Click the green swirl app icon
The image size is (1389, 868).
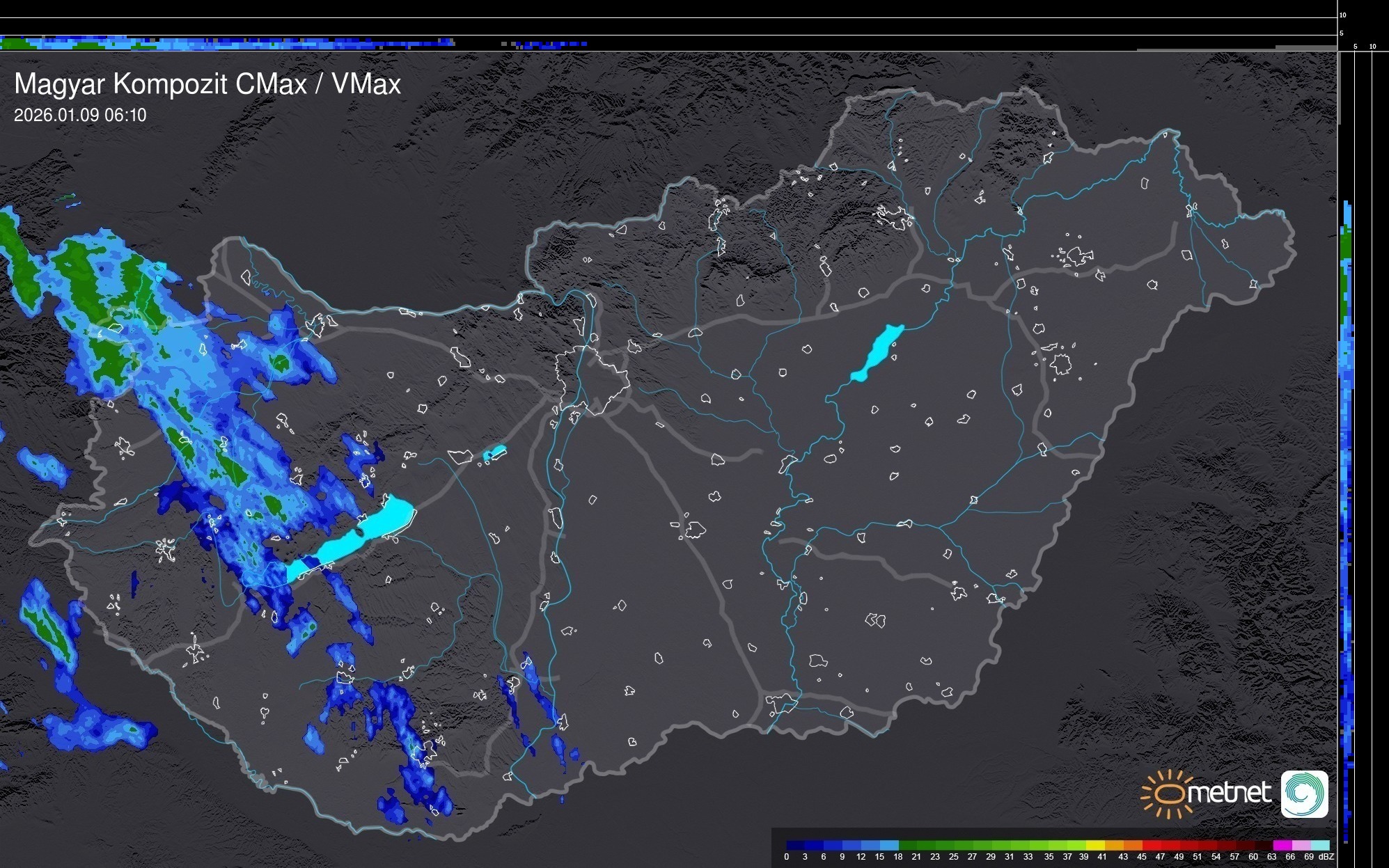coord(1304,794)
